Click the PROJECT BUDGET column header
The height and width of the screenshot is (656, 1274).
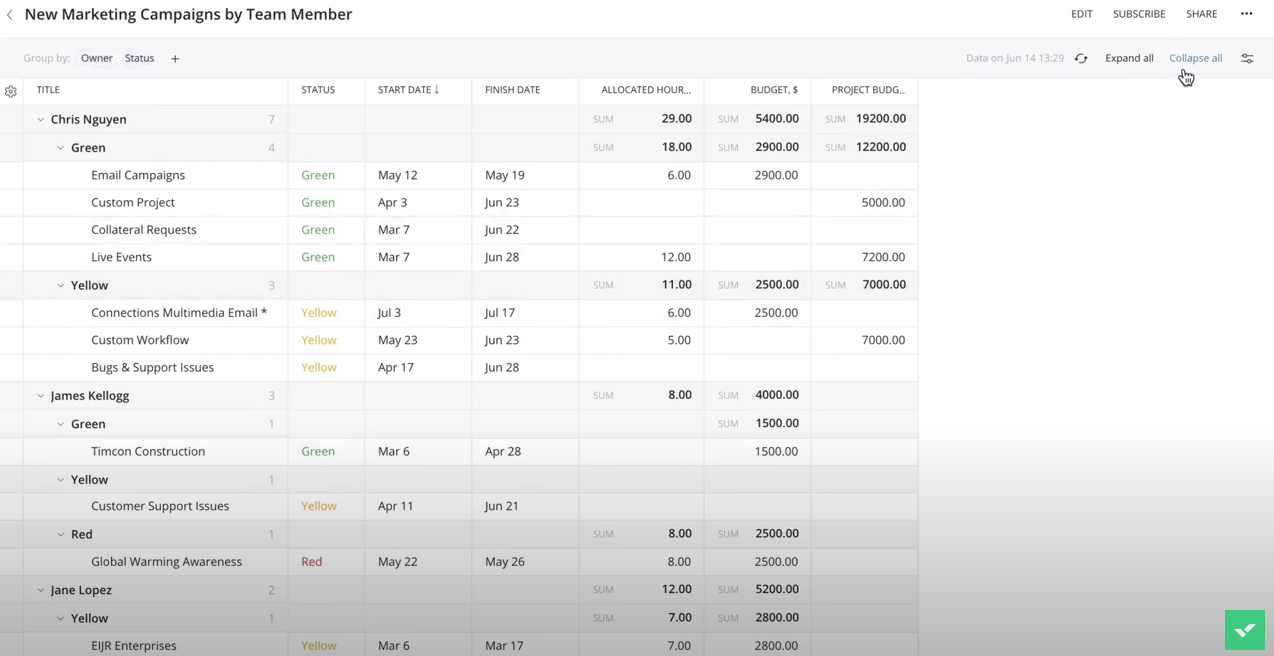tap(868, 90)
